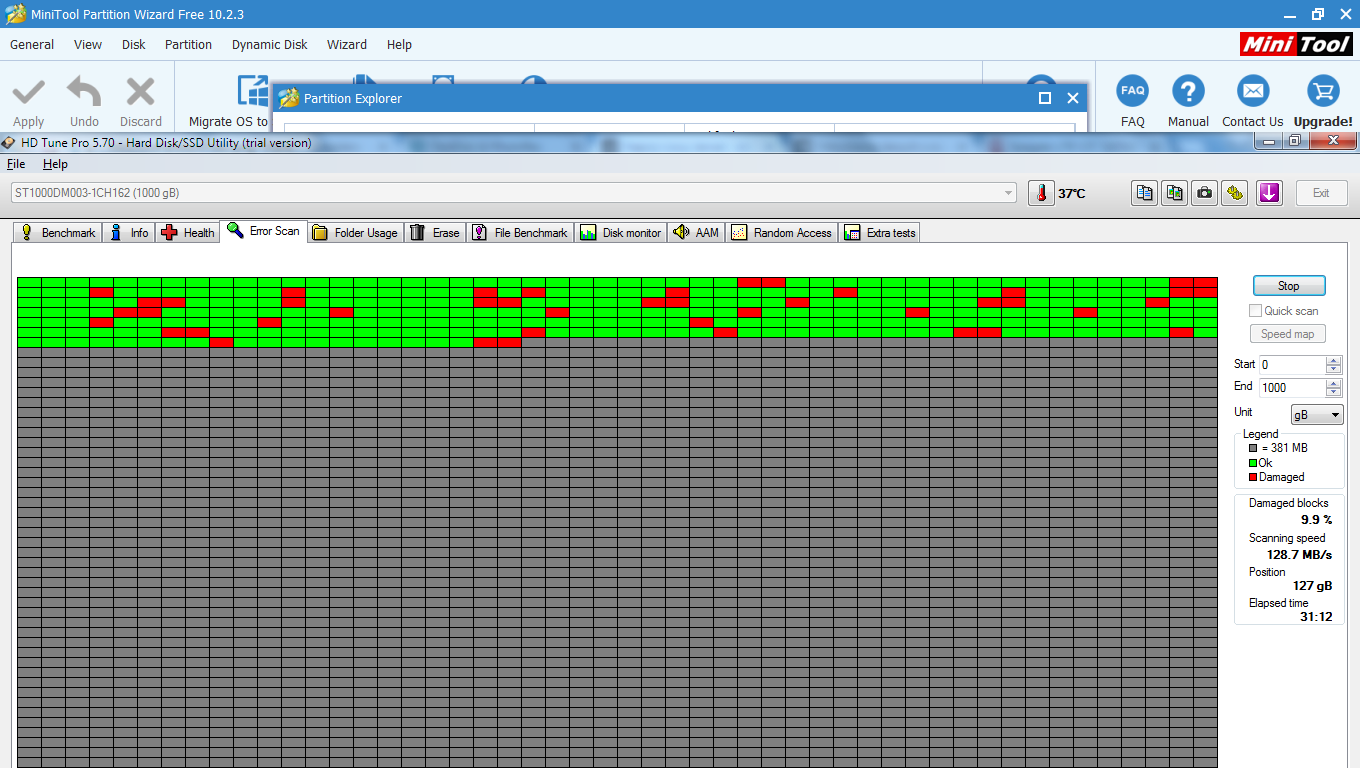This screenshot has height=768, width=1360.
Task: Click the End input field
Action: (x=1292, y=387)
